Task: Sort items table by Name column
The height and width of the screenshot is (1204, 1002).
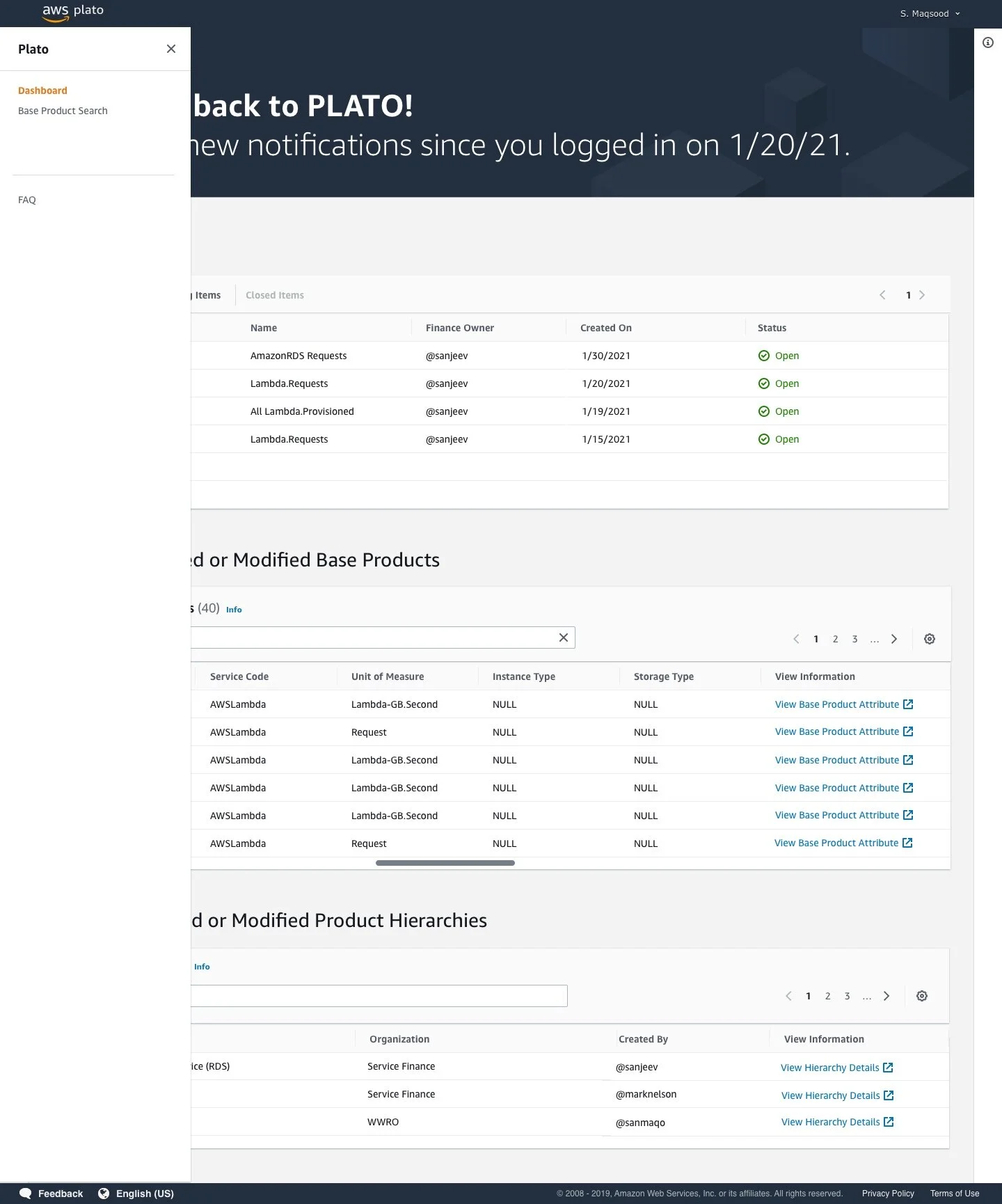Action: 264,328
